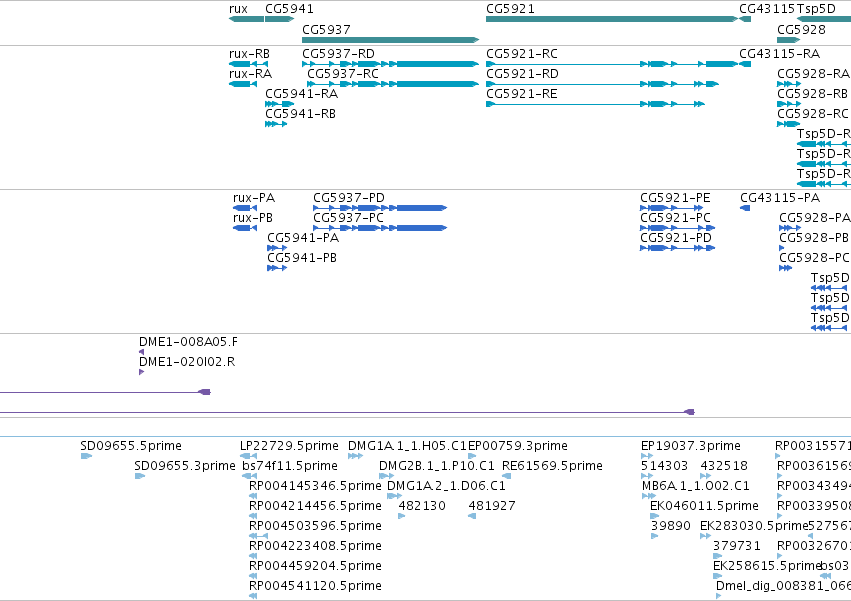This screenshot has height=601, width=851.
Task: Select the rux gene label
Action: (238, 9)
